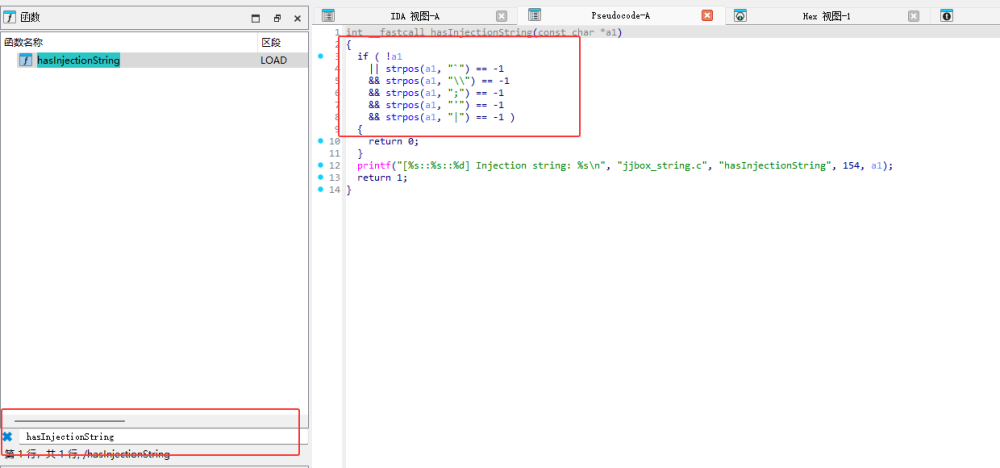Click the Pseudocode-A tab icon
Screen dimensions: 1000x468
(534, 16)
